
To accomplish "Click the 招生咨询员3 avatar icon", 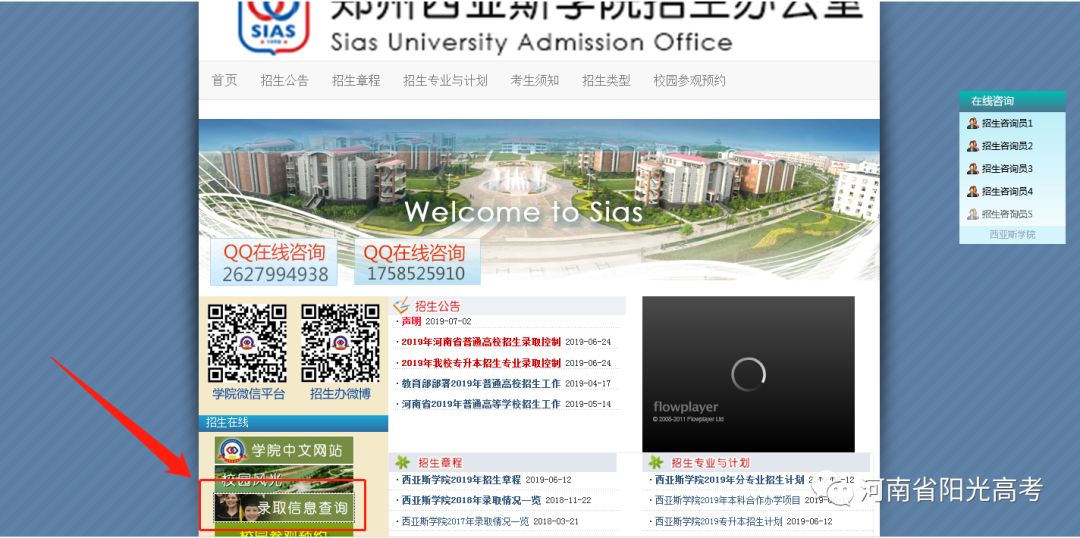I will 973,169.
